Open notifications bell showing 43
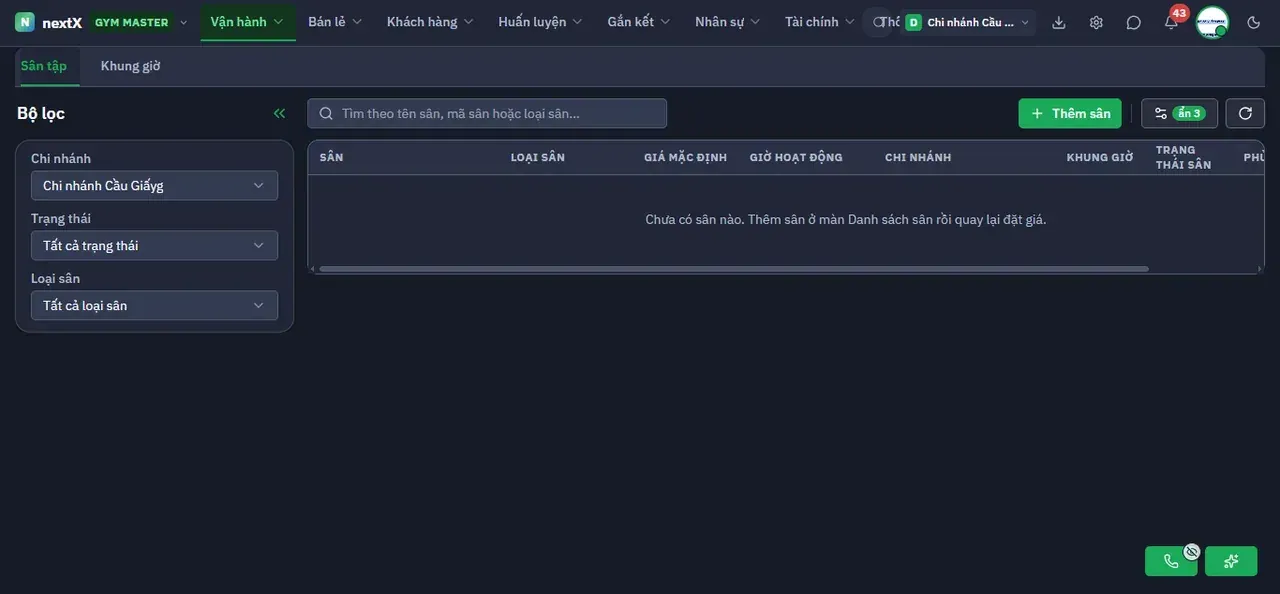 tap(1171, 22)
